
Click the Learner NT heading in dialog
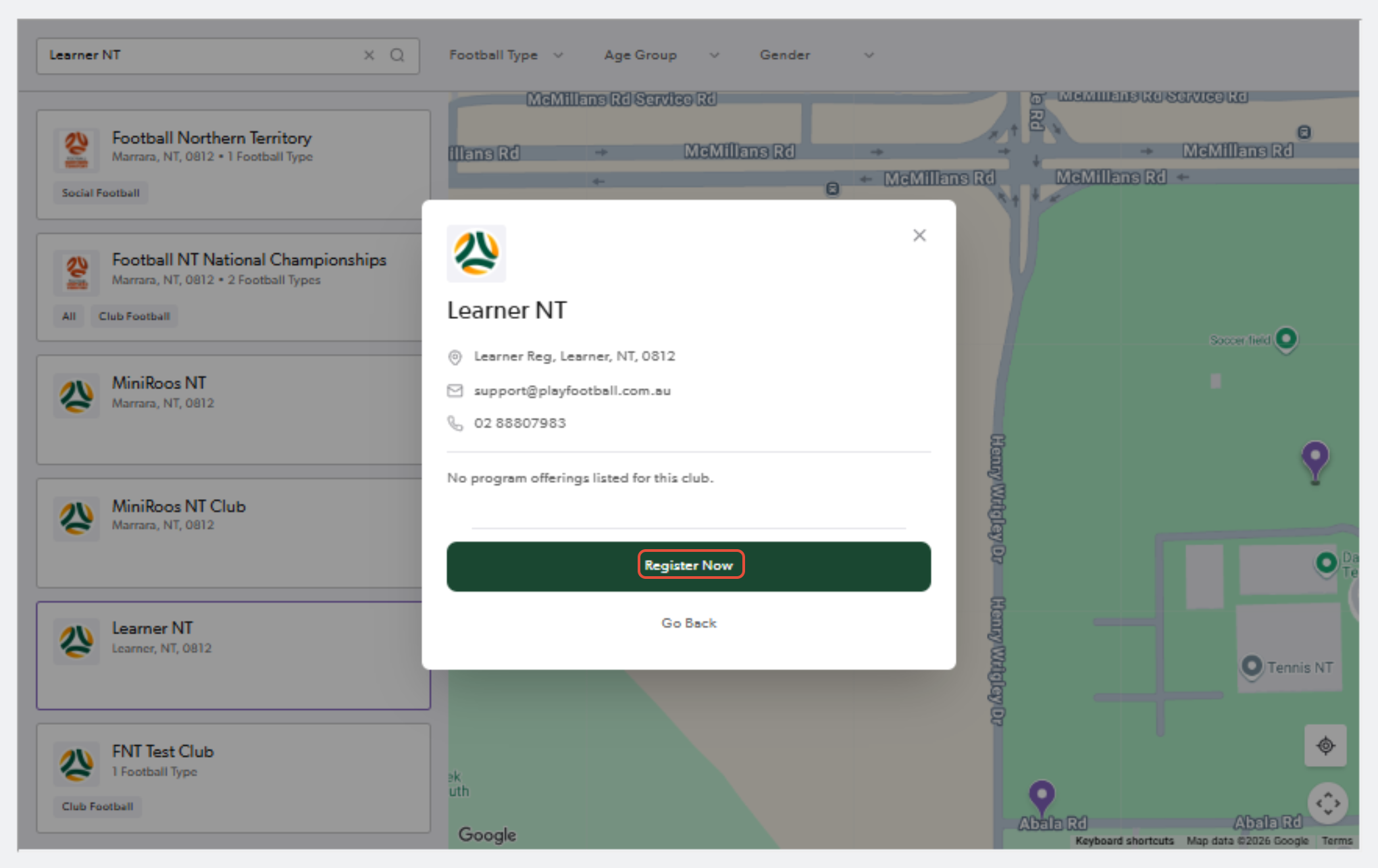(507, 310)
